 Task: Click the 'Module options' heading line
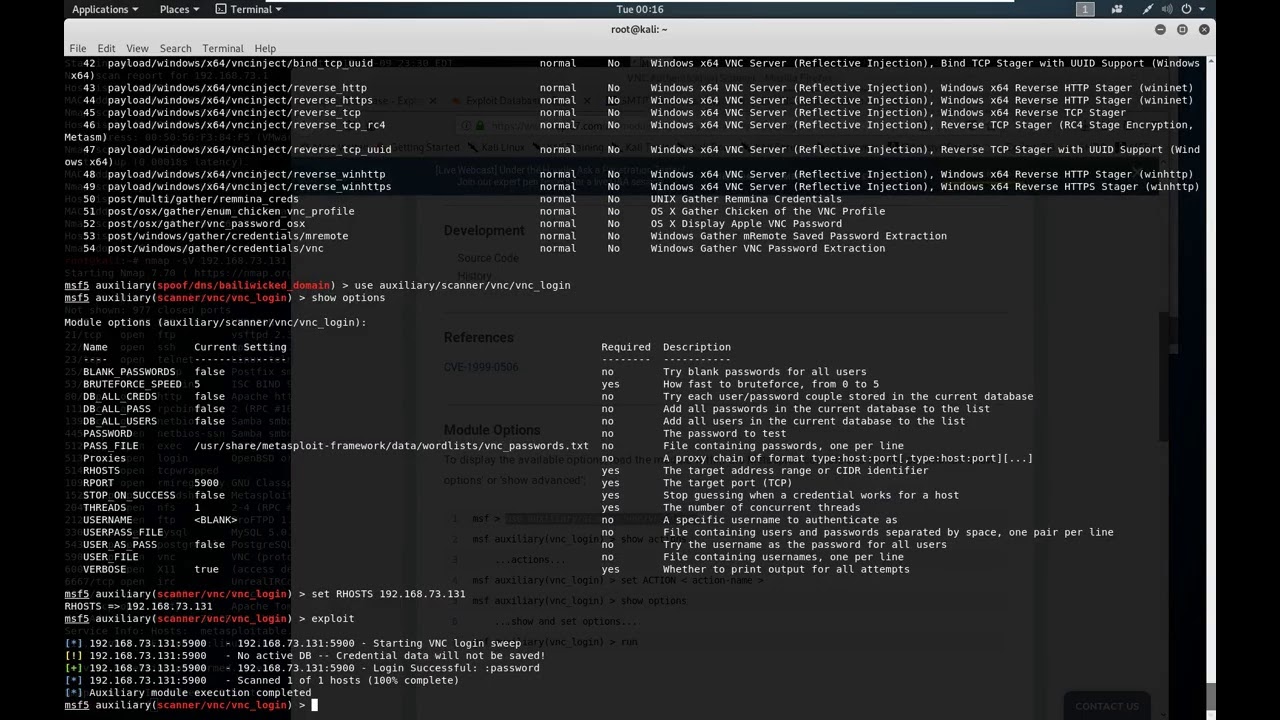216,322
